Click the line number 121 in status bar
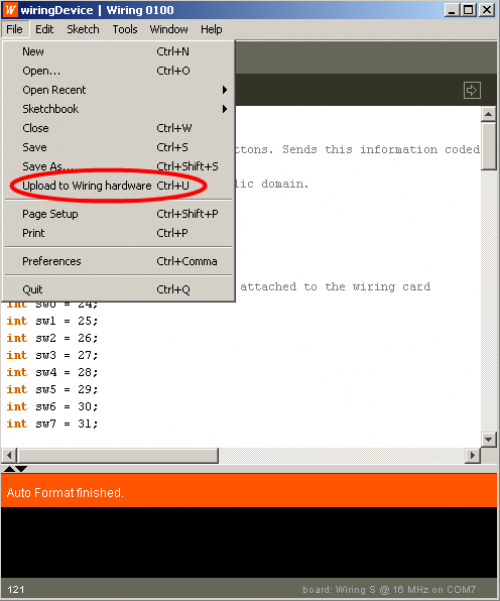The image size is (500, 601). pyautogui.click(x=16, y=590)
